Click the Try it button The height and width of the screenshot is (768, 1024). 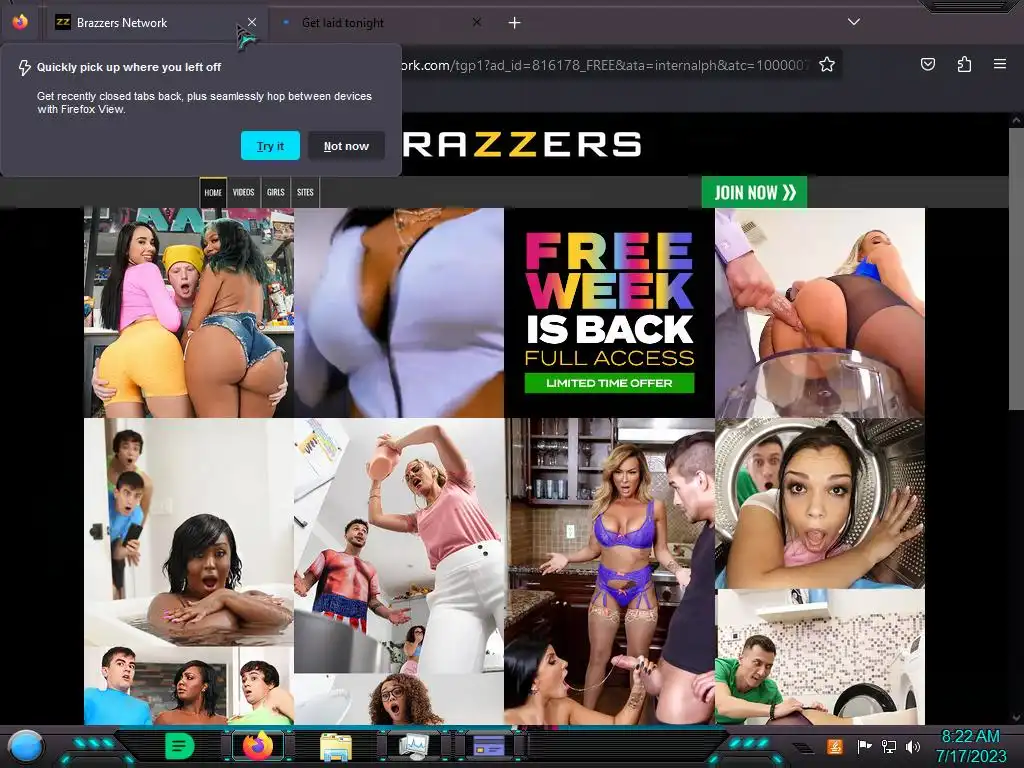270,146
